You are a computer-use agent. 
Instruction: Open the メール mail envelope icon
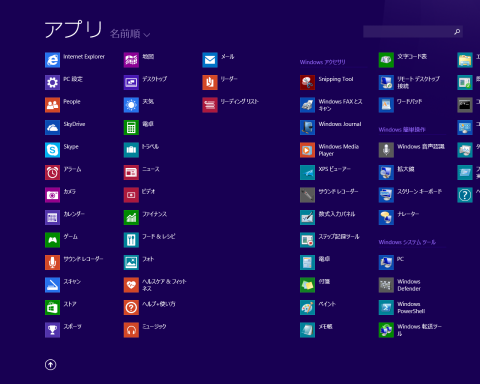210,60
